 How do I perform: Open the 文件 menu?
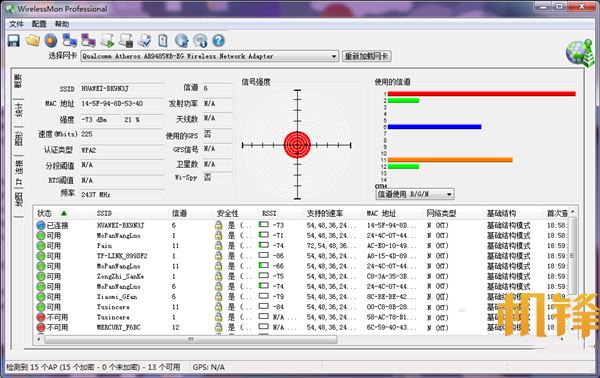pyautogui.click(x=16, y=24)
